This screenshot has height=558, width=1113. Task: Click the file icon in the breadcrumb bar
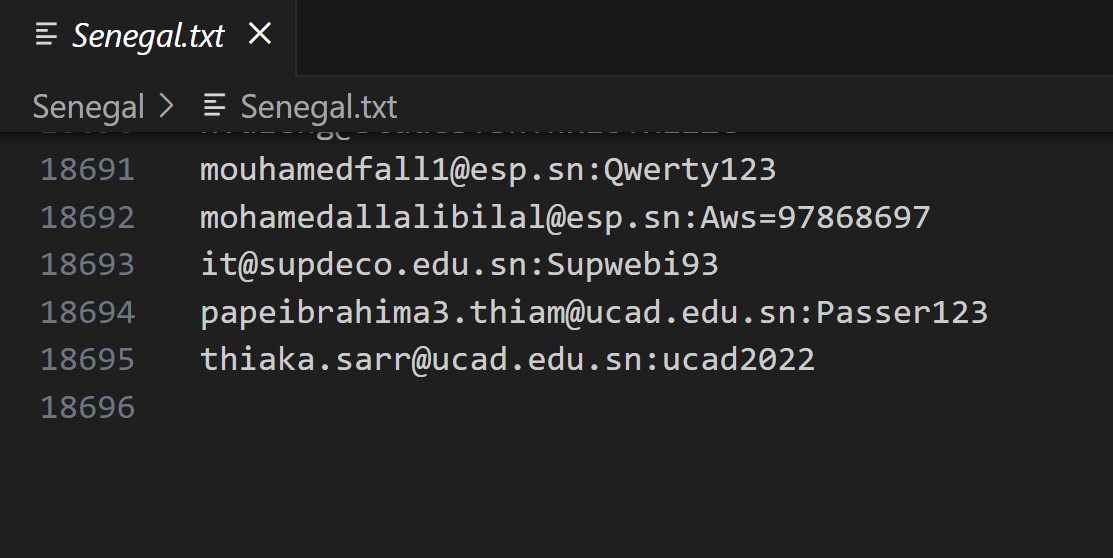point(214,105)
